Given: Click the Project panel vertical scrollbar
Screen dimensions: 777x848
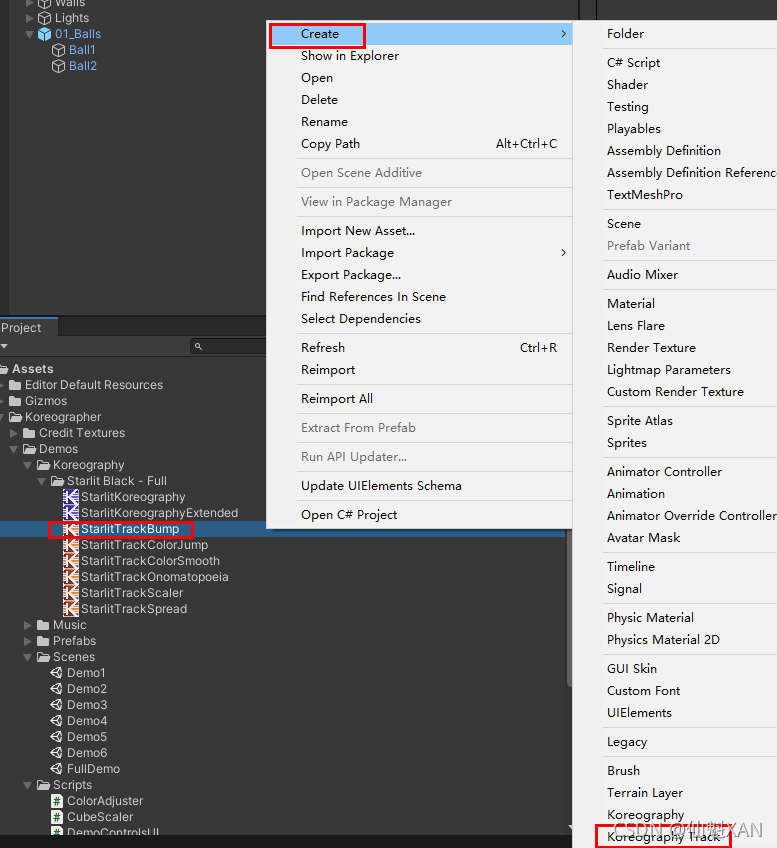Looking at the screenshot, I should coord(569,606).
